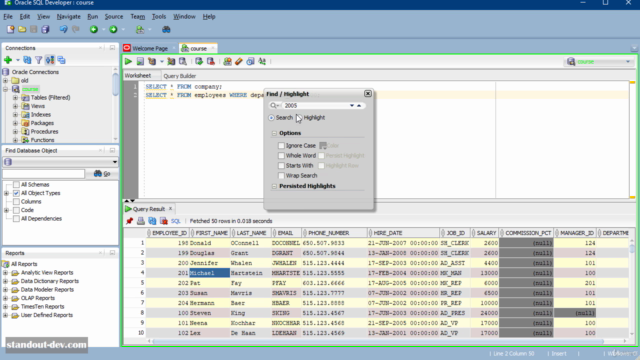Click the Run Script icon in worksheet toolbar

click(x=140, y=62)
